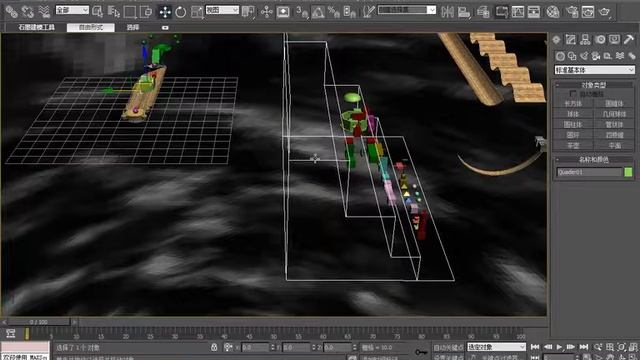Open the 选择 ribbon tab

coord(133,27)
